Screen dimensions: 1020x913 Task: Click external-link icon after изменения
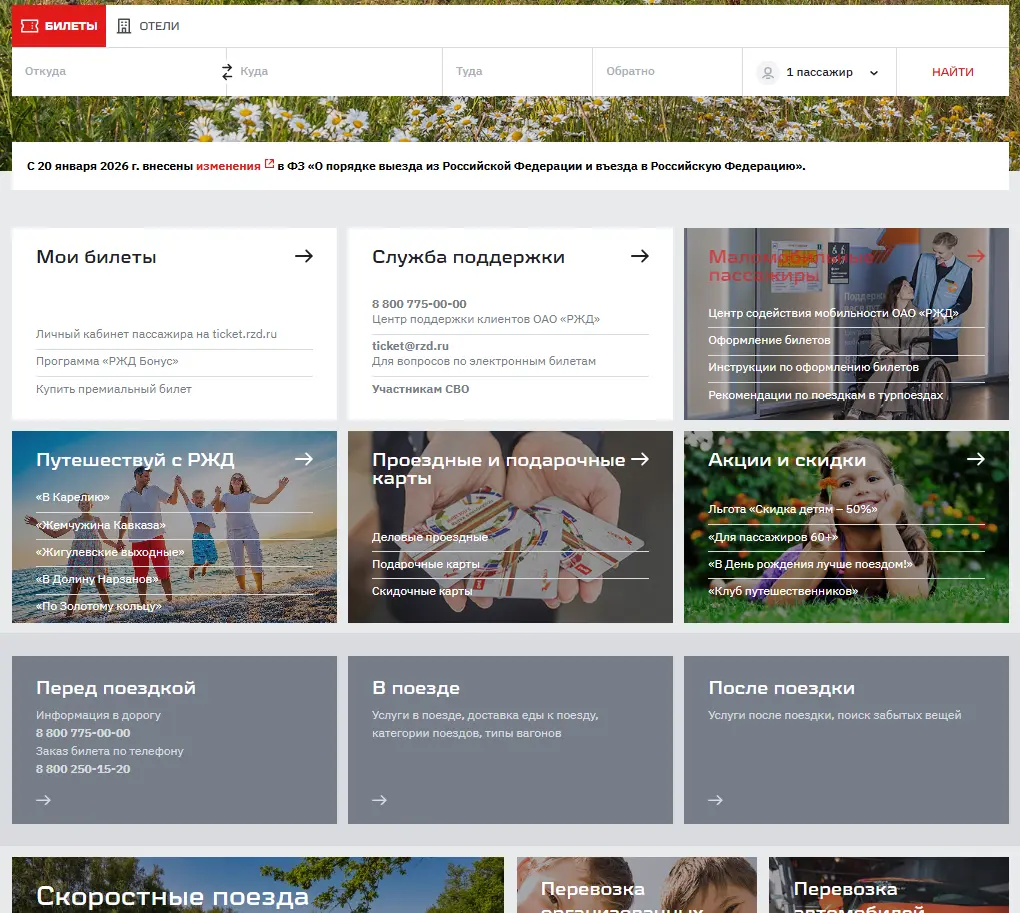(269, 165)
